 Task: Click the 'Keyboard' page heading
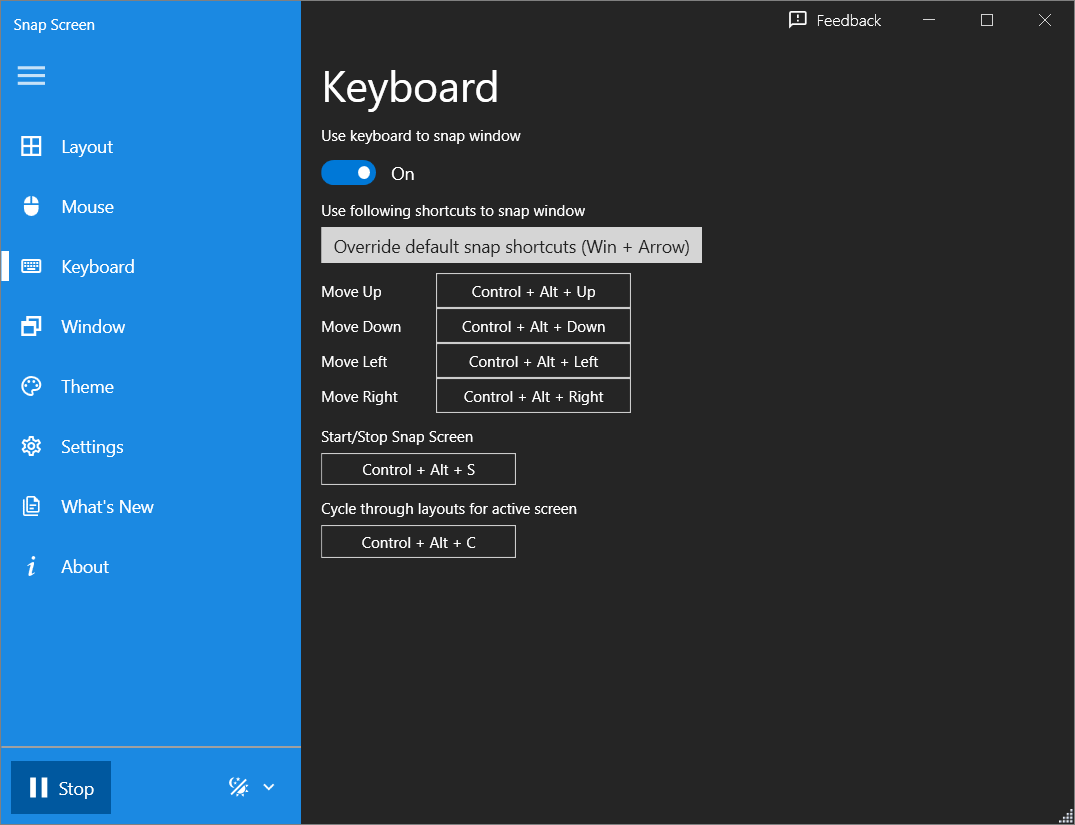pyautogui.click(x=410, y=88)
